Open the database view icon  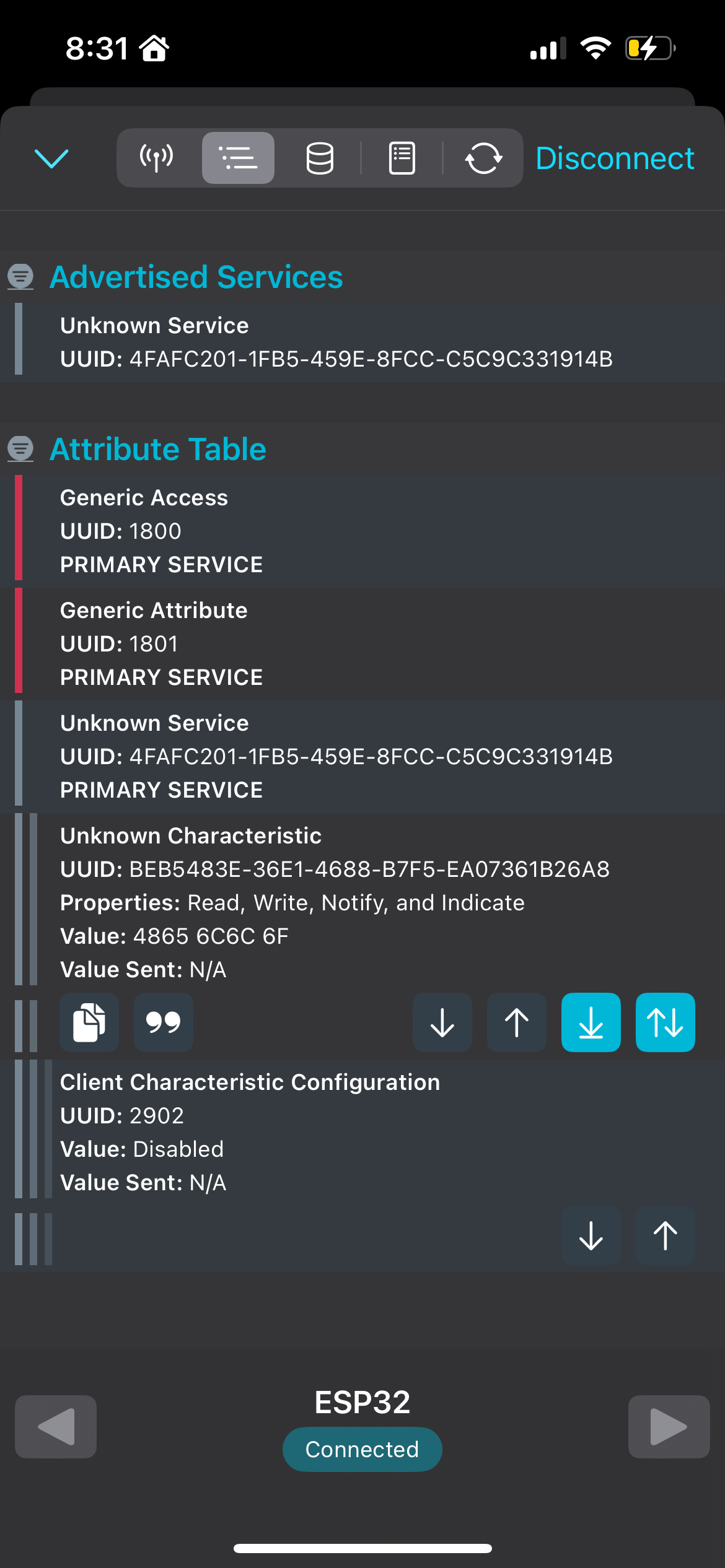[x=320, y=158]
